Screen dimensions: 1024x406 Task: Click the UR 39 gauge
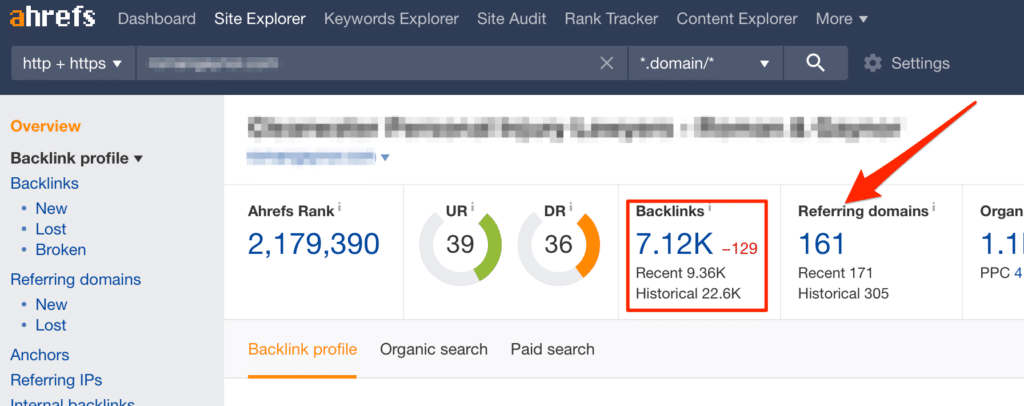click(460, 245)
